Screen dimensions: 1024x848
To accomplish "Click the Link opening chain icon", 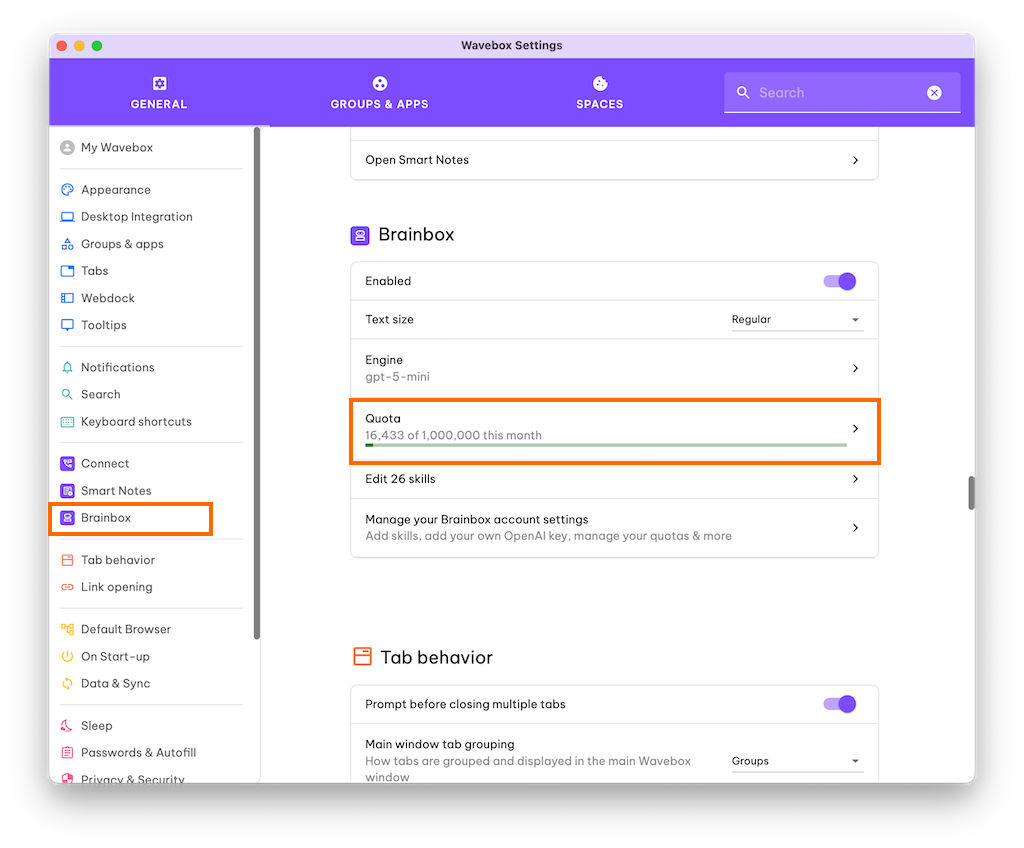I will (x=67, y=587).
